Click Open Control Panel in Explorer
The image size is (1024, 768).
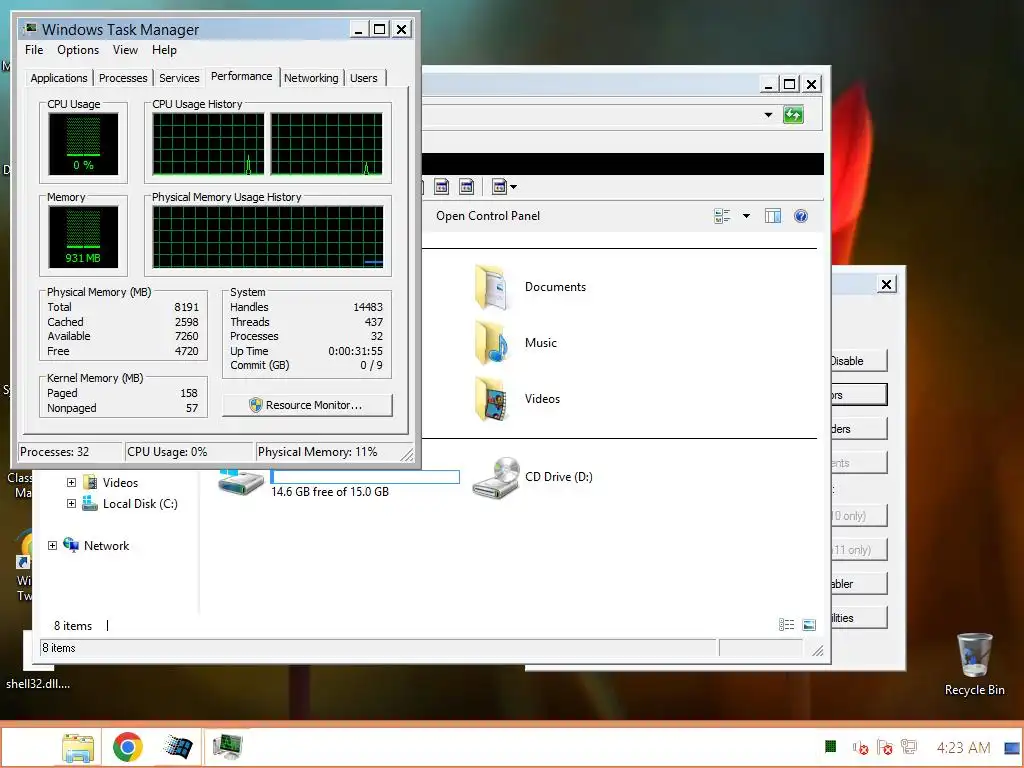point(488,216)
